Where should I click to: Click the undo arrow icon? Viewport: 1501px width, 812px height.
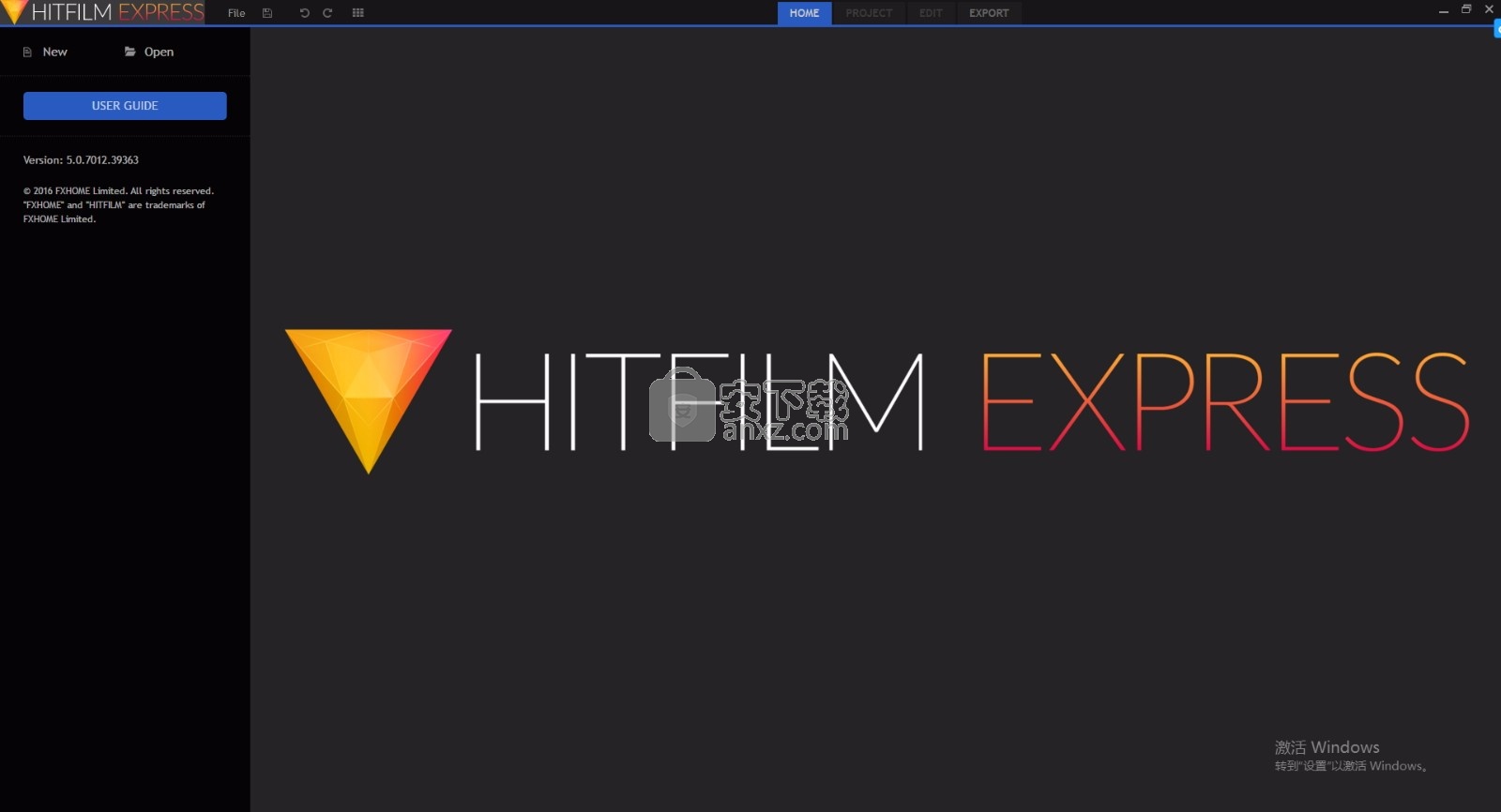point(304,13)
